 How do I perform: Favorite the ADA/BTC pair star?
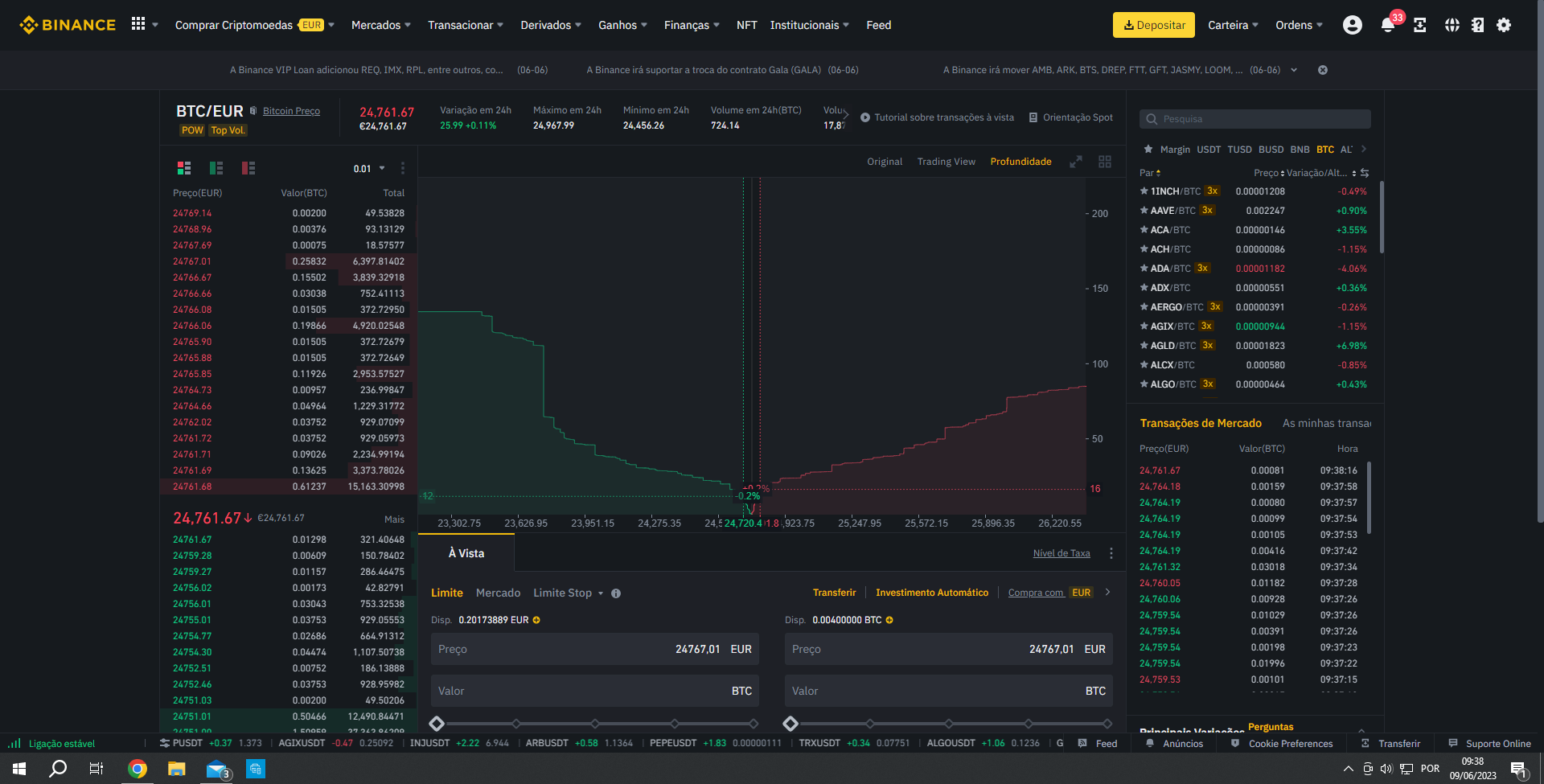click(1144, 269)
